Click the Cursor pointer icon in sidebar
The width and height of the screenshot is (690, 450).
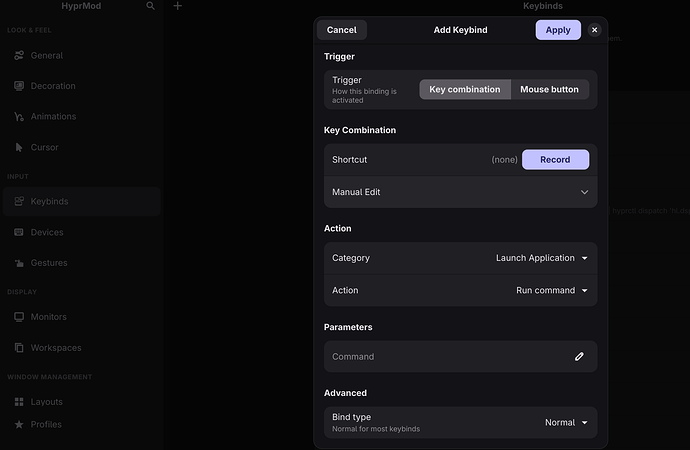coord(19,147)
